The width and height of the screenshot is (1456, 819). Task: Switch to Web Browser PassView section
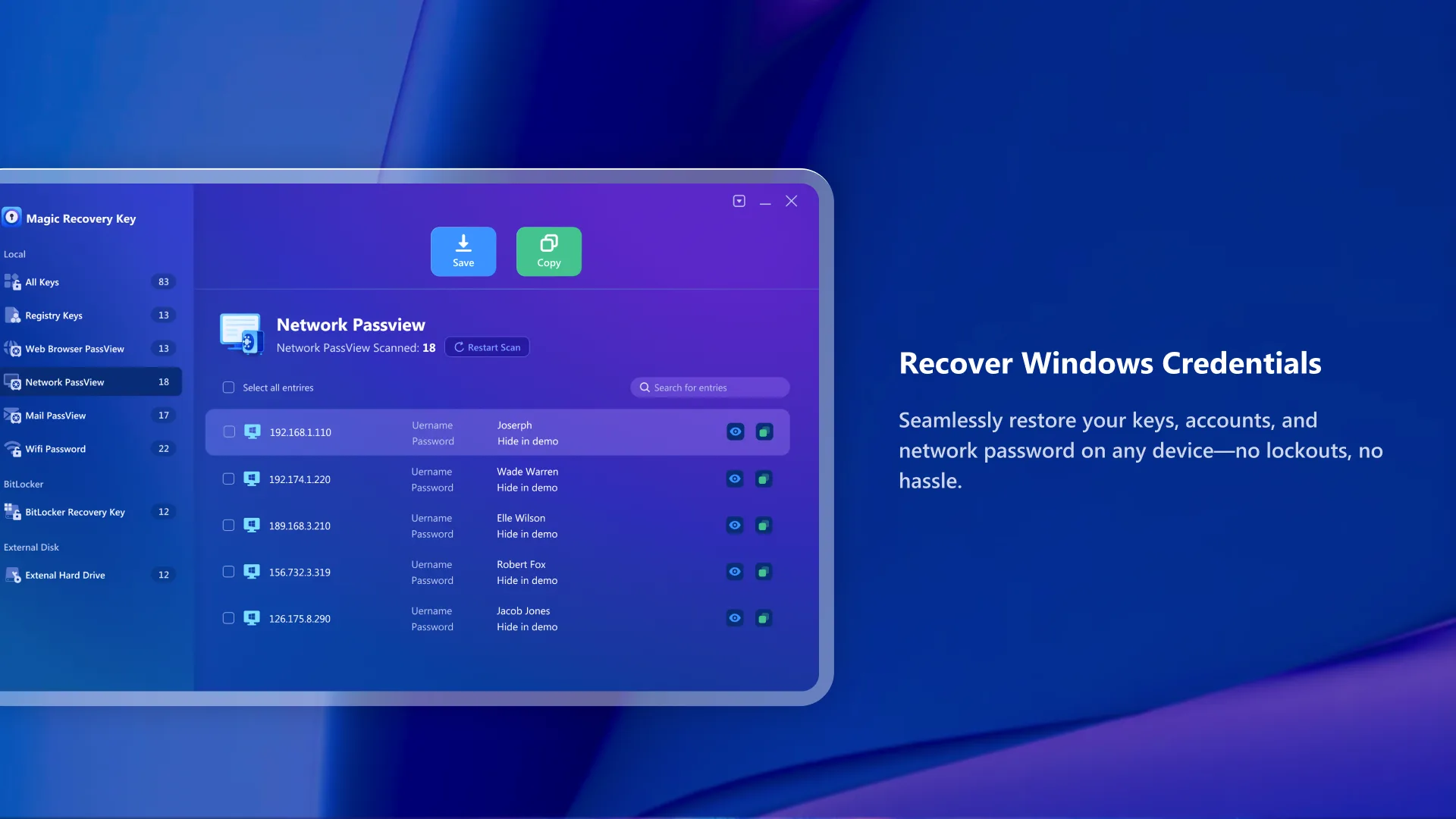pyautogui.click(x=74, y=349)
